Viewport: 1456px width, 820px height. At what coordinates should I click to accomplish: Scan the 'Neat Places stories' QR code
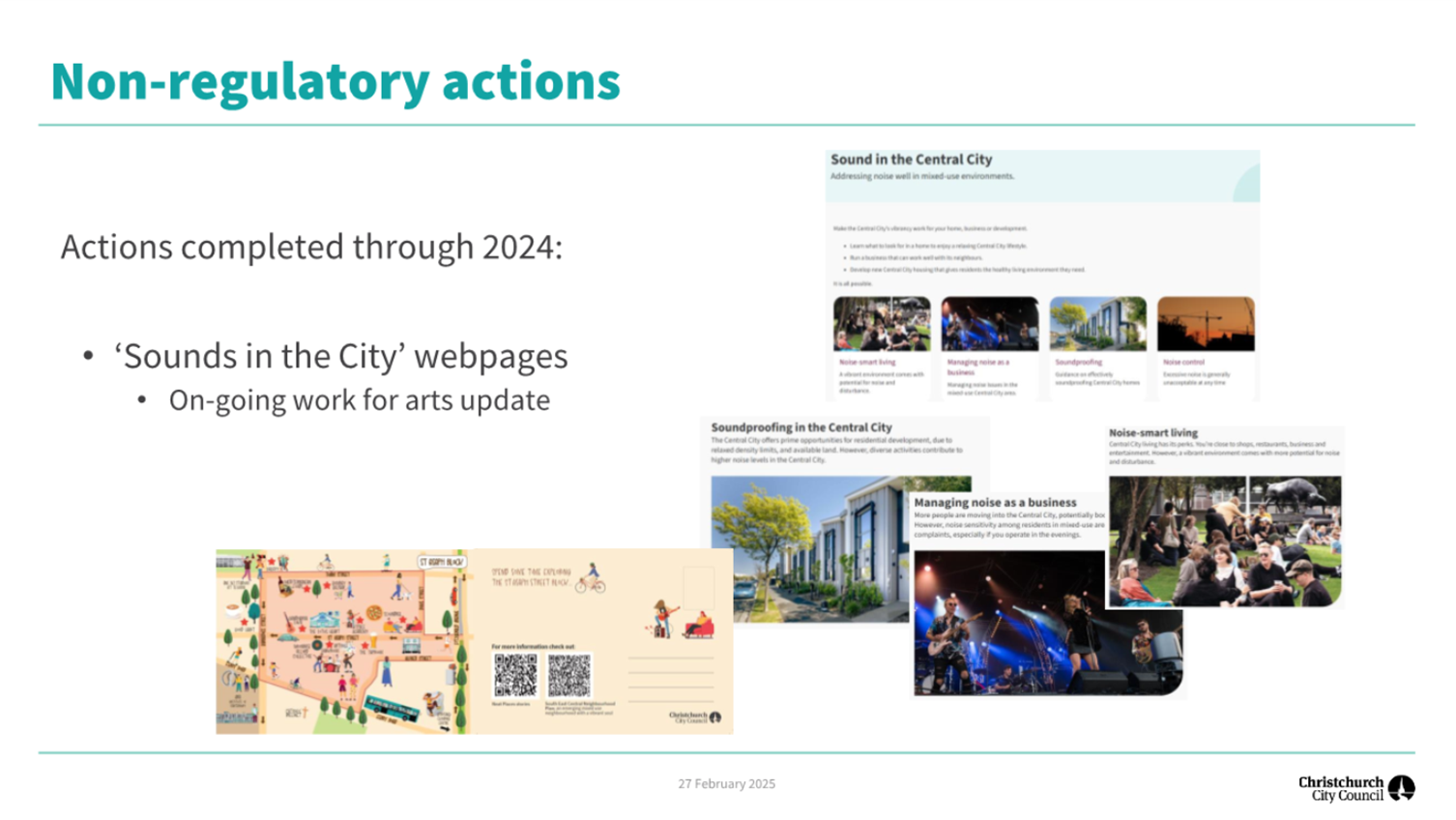point(516,674)
